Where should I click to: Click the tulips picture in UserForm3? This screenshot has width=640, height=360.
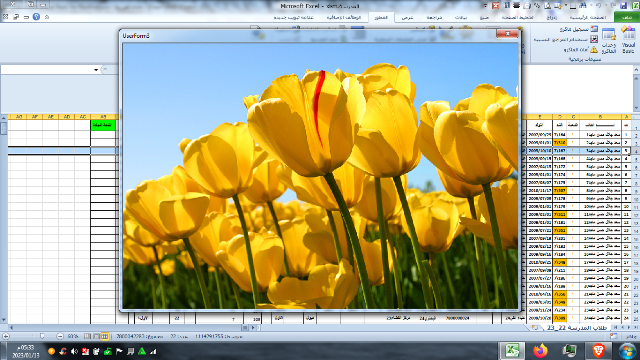click(320, 176)
